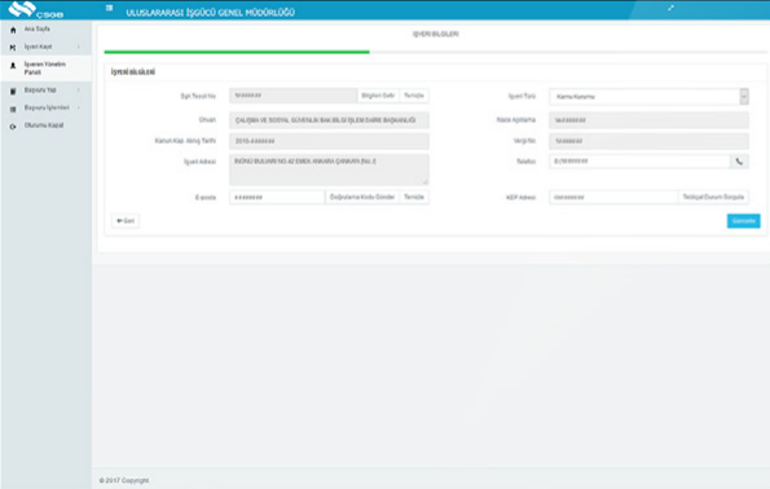The height and width of the screenshot is (489, 770).
Task: Click the E-posta input field
Action: [x=277, y=197]
